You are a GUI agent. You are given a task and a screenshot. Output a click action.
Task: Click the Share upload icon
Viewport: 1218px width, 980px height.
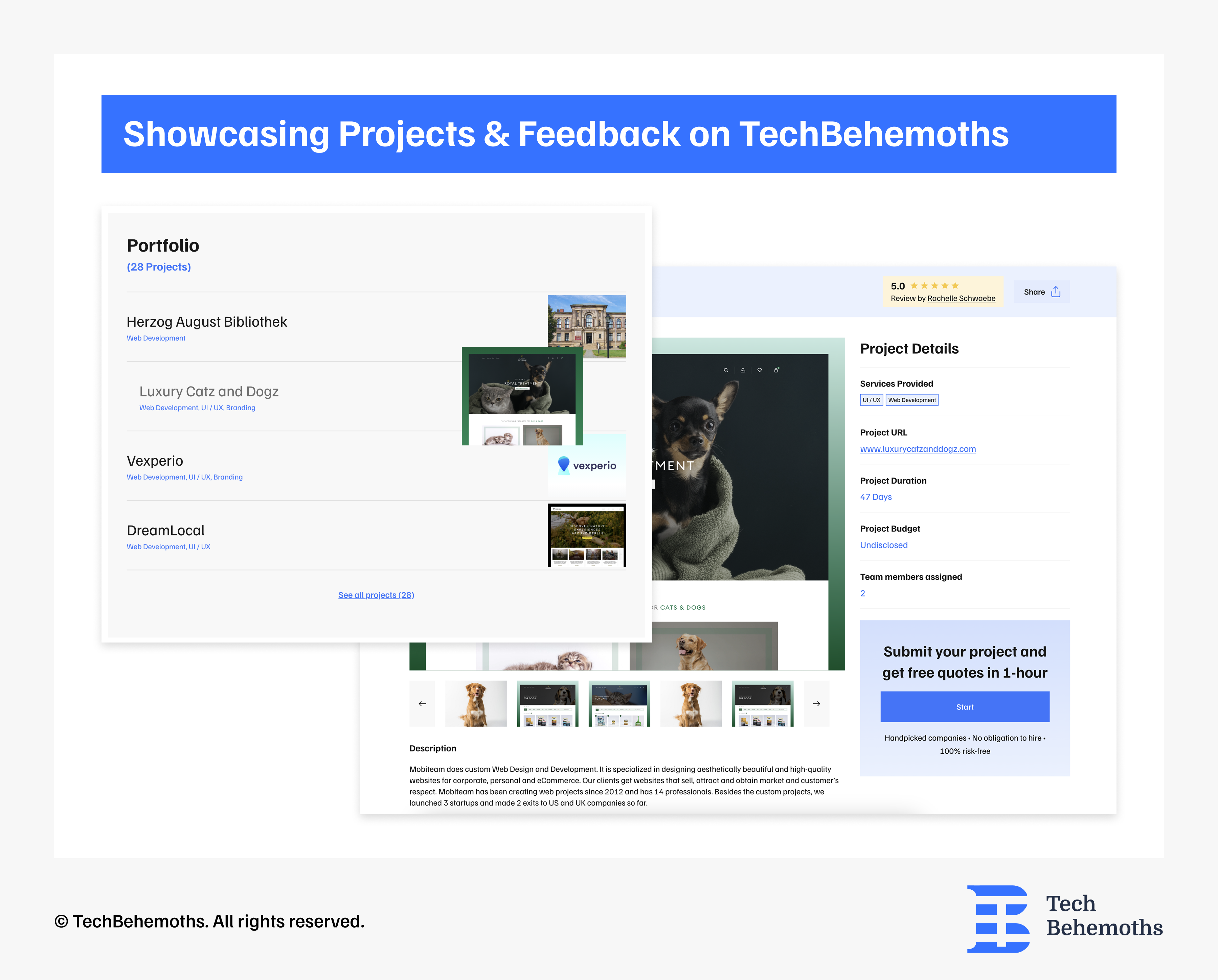(1055, 292)
